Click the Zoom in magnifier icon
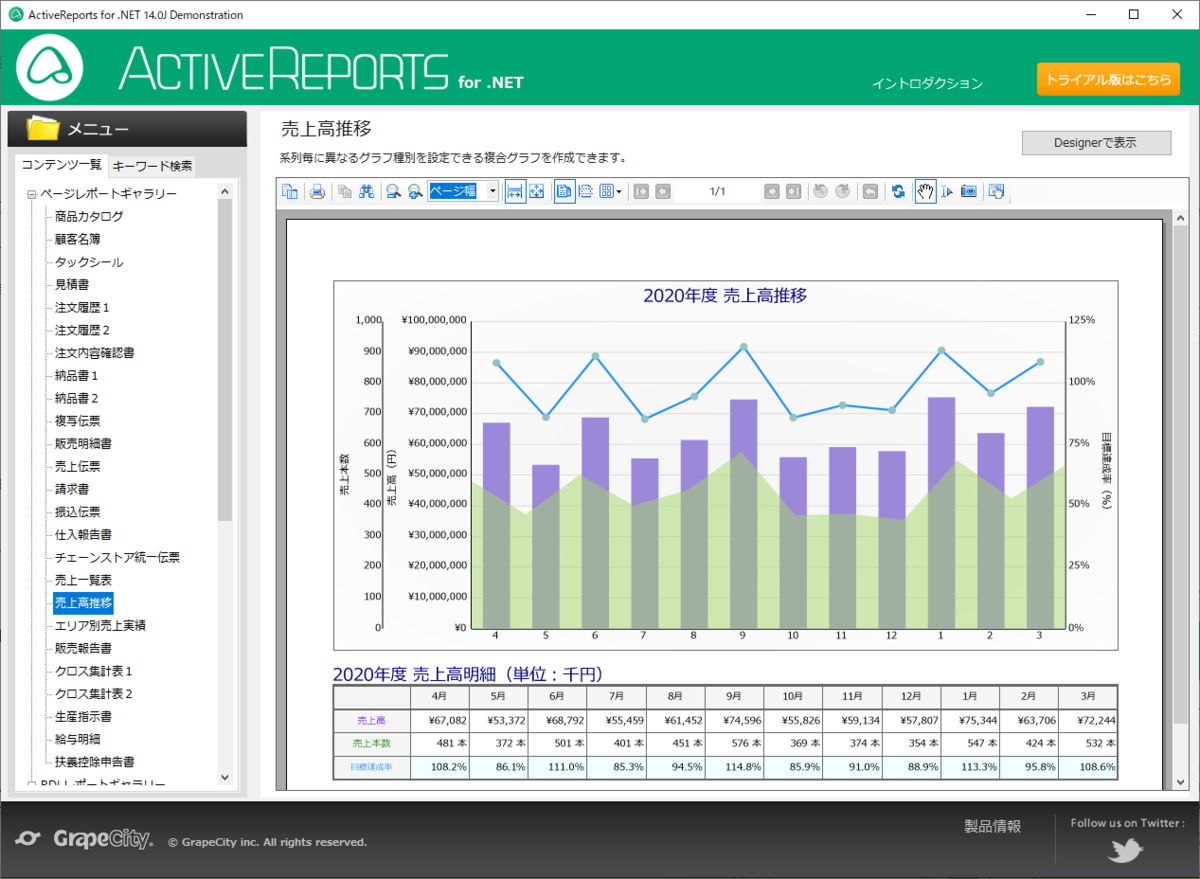This screenshot has width=1200, height=879. (x=415, y=191)
